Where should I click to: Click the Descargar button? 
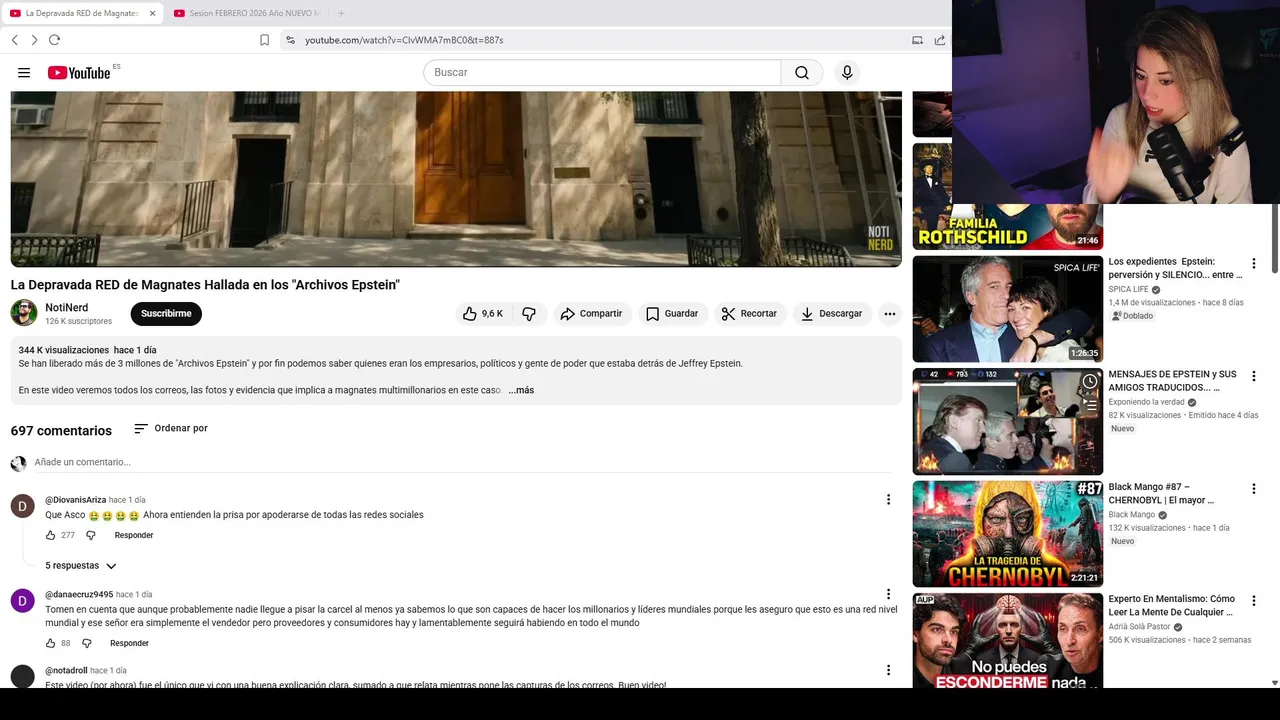[831, 314]
